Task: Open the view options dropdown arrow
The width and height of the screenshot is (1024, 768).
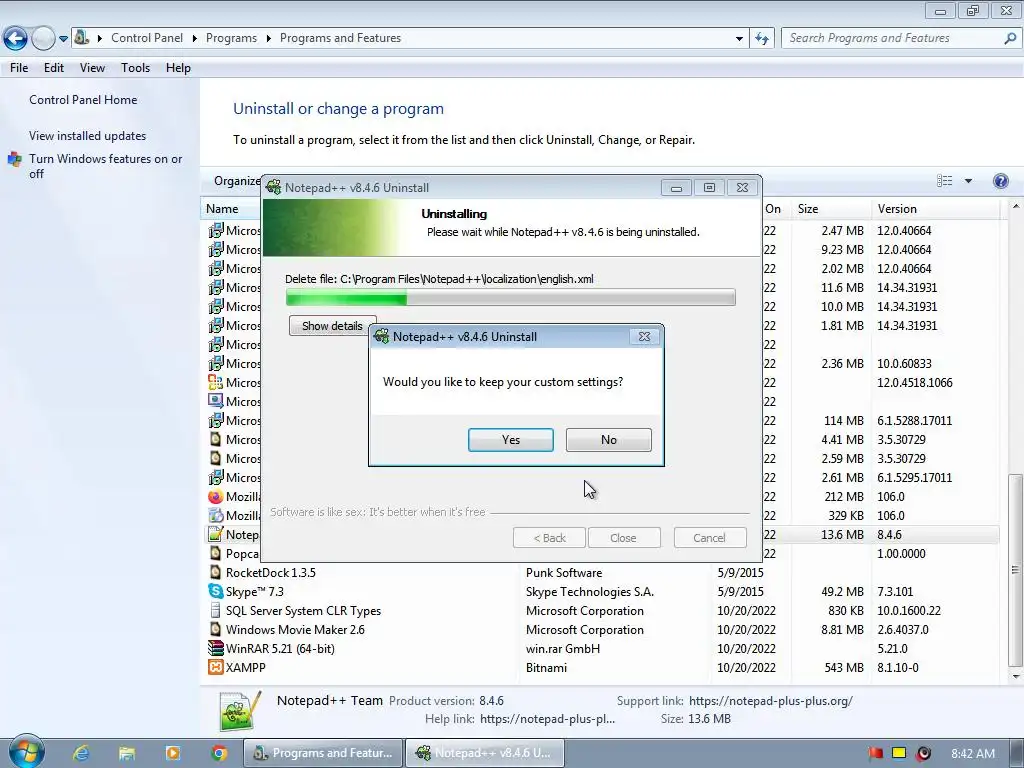Action: coord(968,181)
